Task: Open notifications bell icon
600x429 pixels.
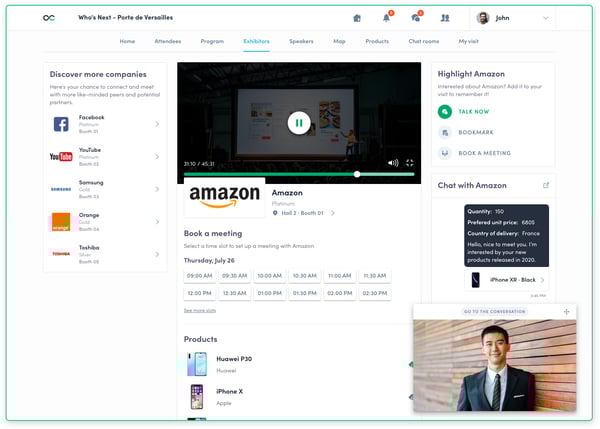Action: [x=386, y=18]
